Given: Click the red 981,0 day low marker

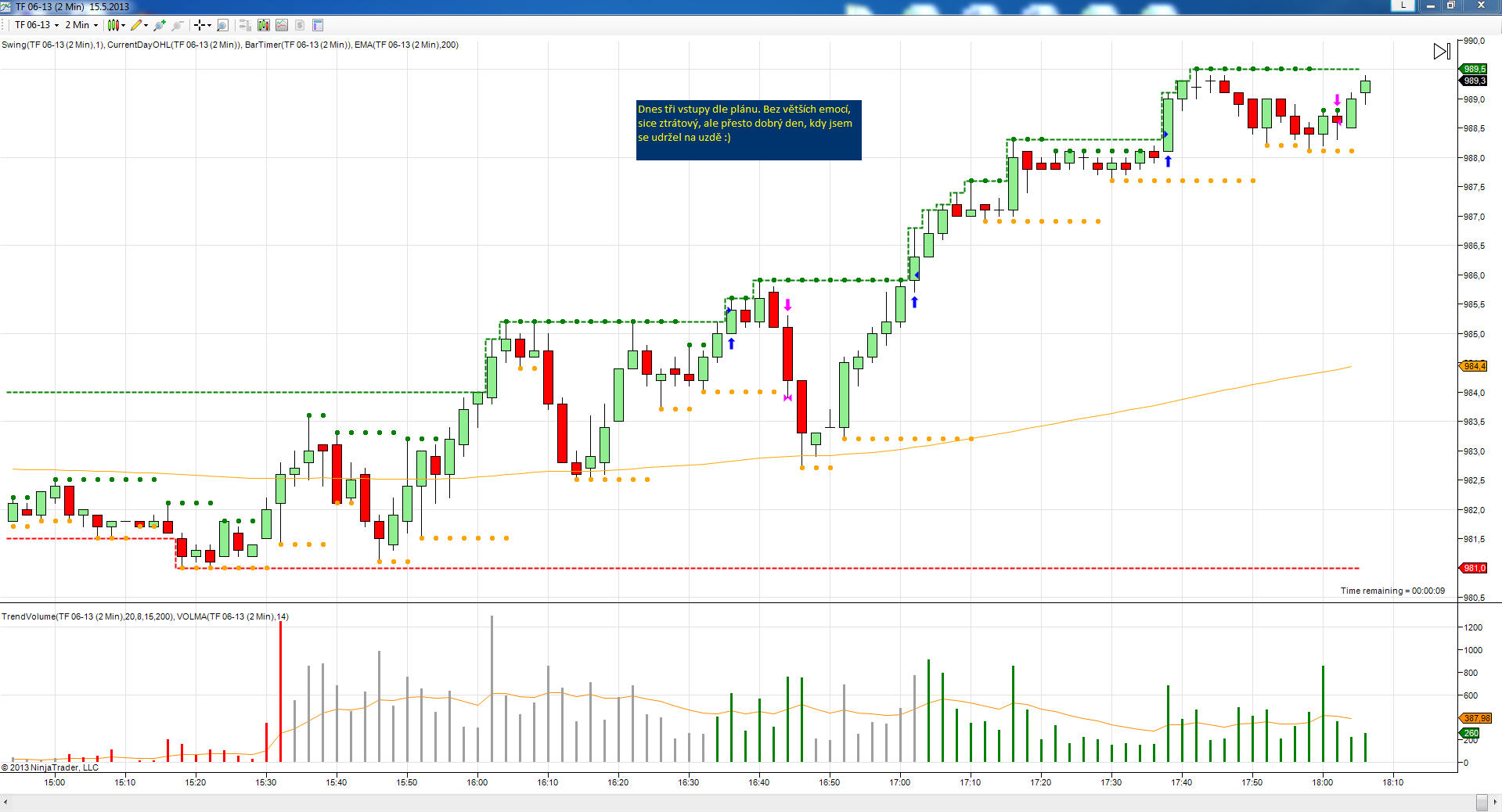Looking at the screenshot, I should point(1474,568).
